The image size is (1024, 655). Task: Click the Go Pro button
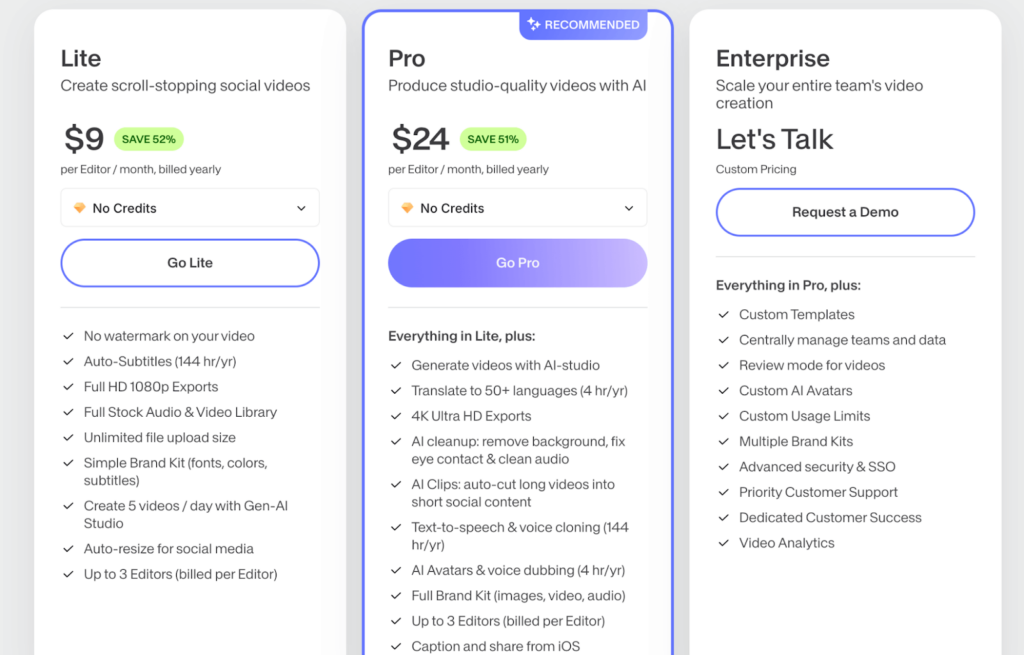pos(517,263)
